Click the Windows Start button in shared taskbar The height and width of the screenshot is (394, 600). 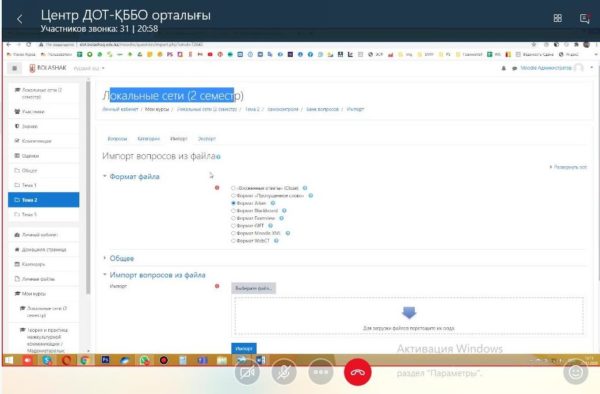9,360
